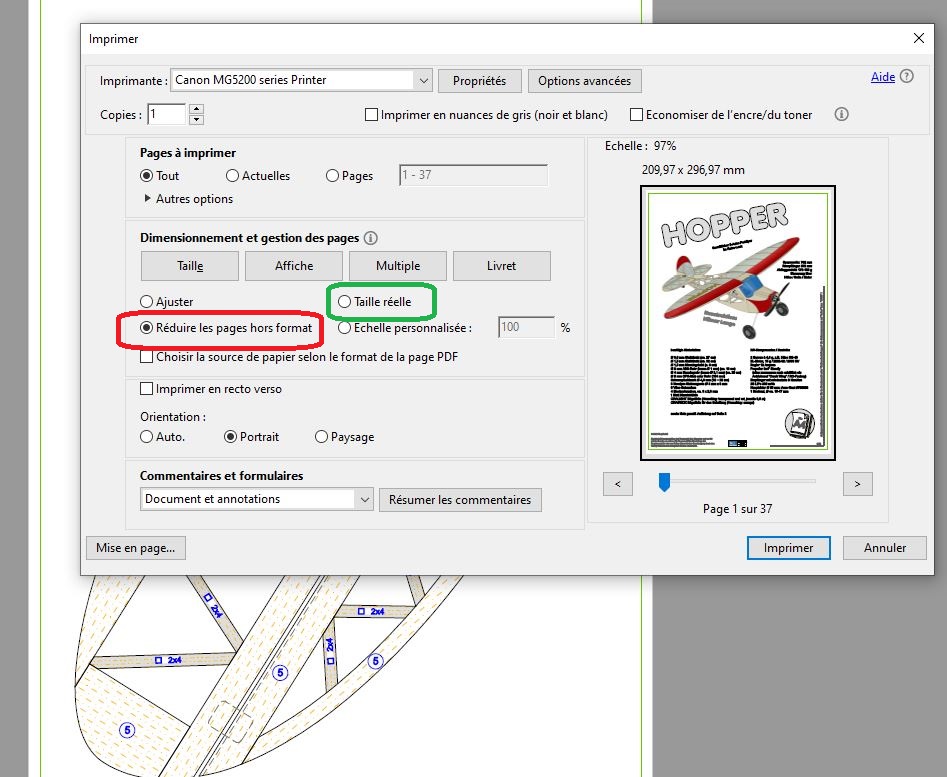Click the toner saving info icon
Viewport: 947px width, 777px height.
pos(841,115)
